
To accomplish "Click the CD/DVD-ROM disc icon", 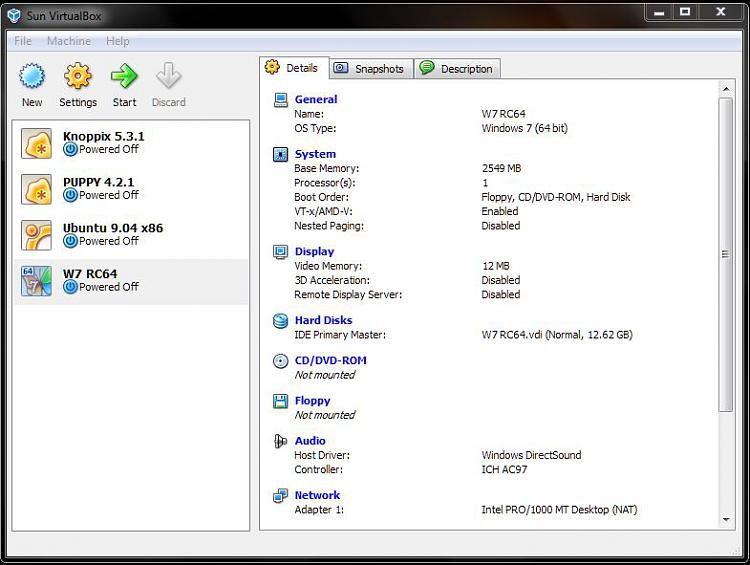I will 280,361.
